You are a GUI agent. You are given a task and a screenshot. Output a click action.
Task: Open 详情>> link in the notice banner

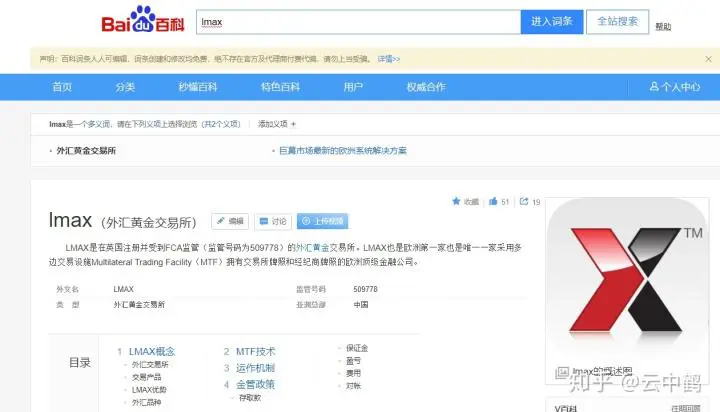pos(388,59)
